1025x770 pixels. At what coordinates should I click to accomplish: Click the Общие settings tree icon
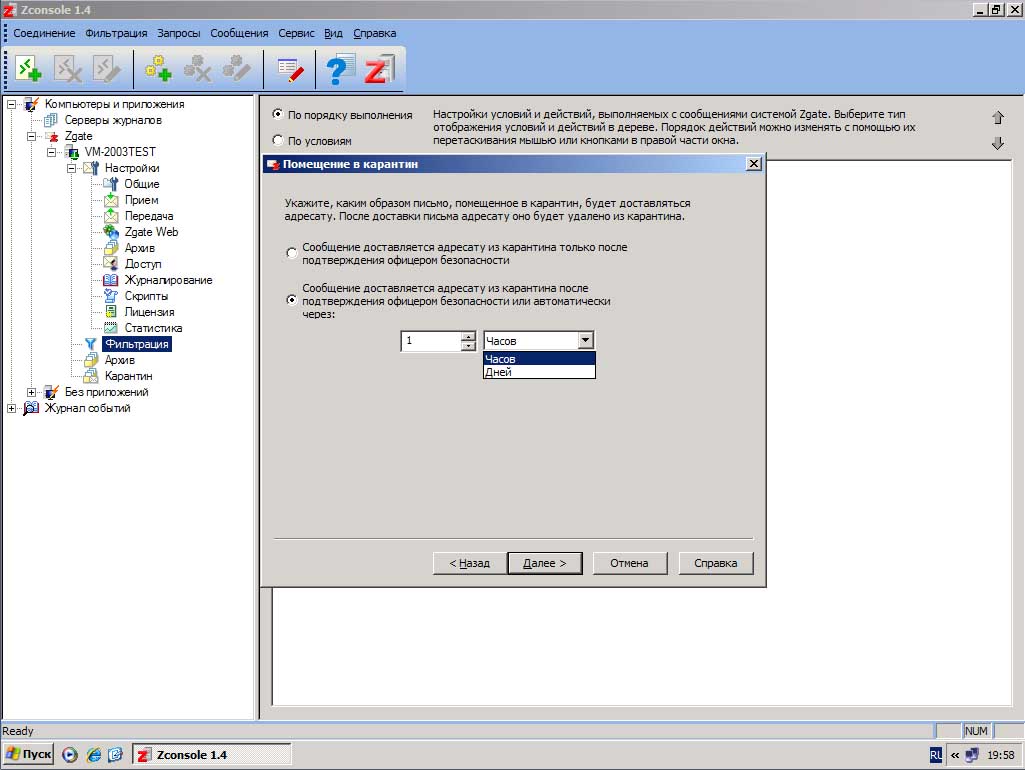[x=111, y=184]
